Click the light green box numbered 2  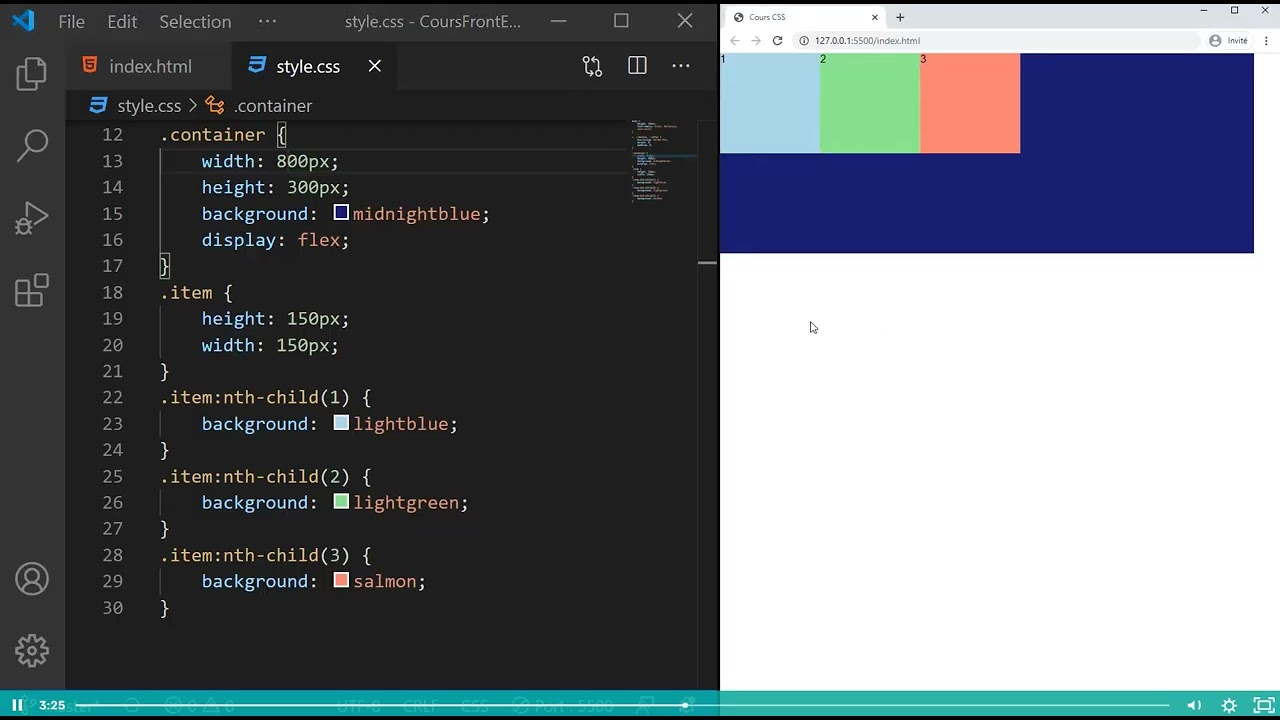point(870,103)
